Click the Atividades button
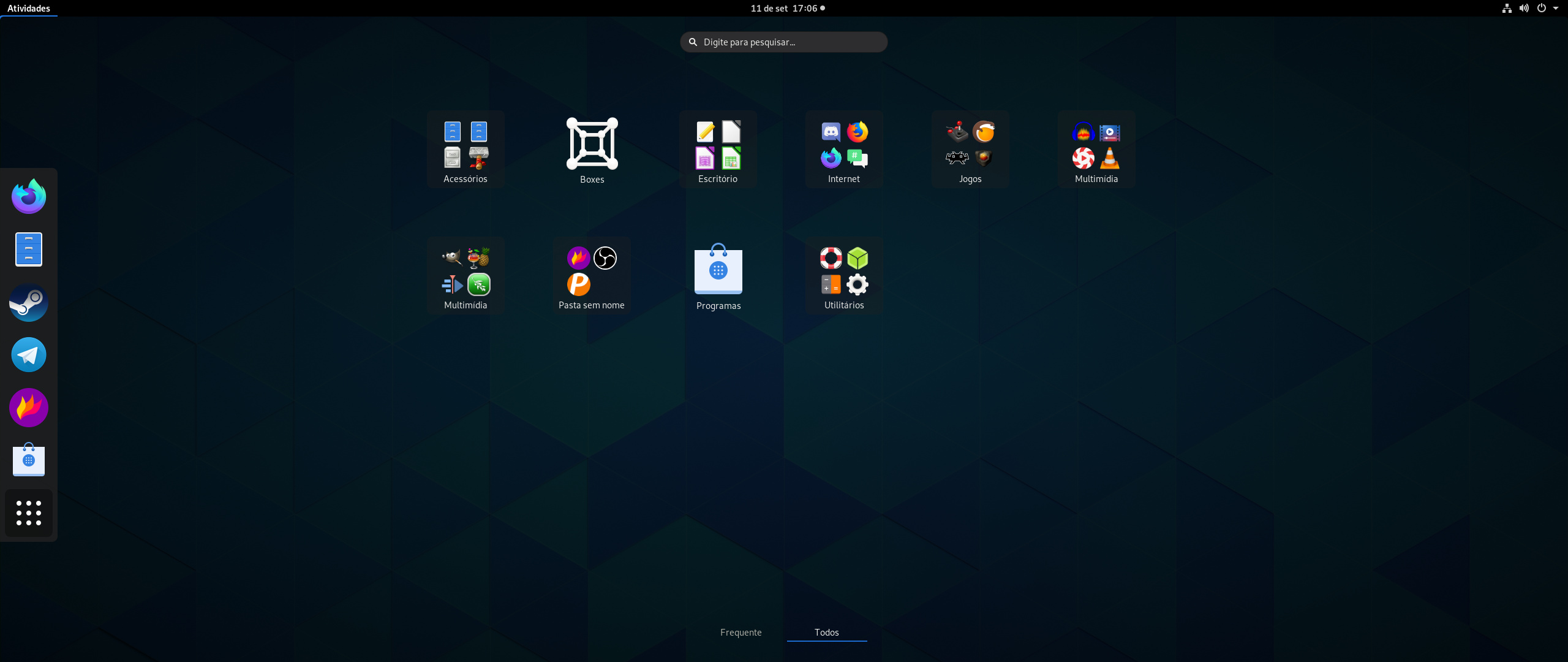This screenshot has width=1568, height=662. (x=29, y=9)
